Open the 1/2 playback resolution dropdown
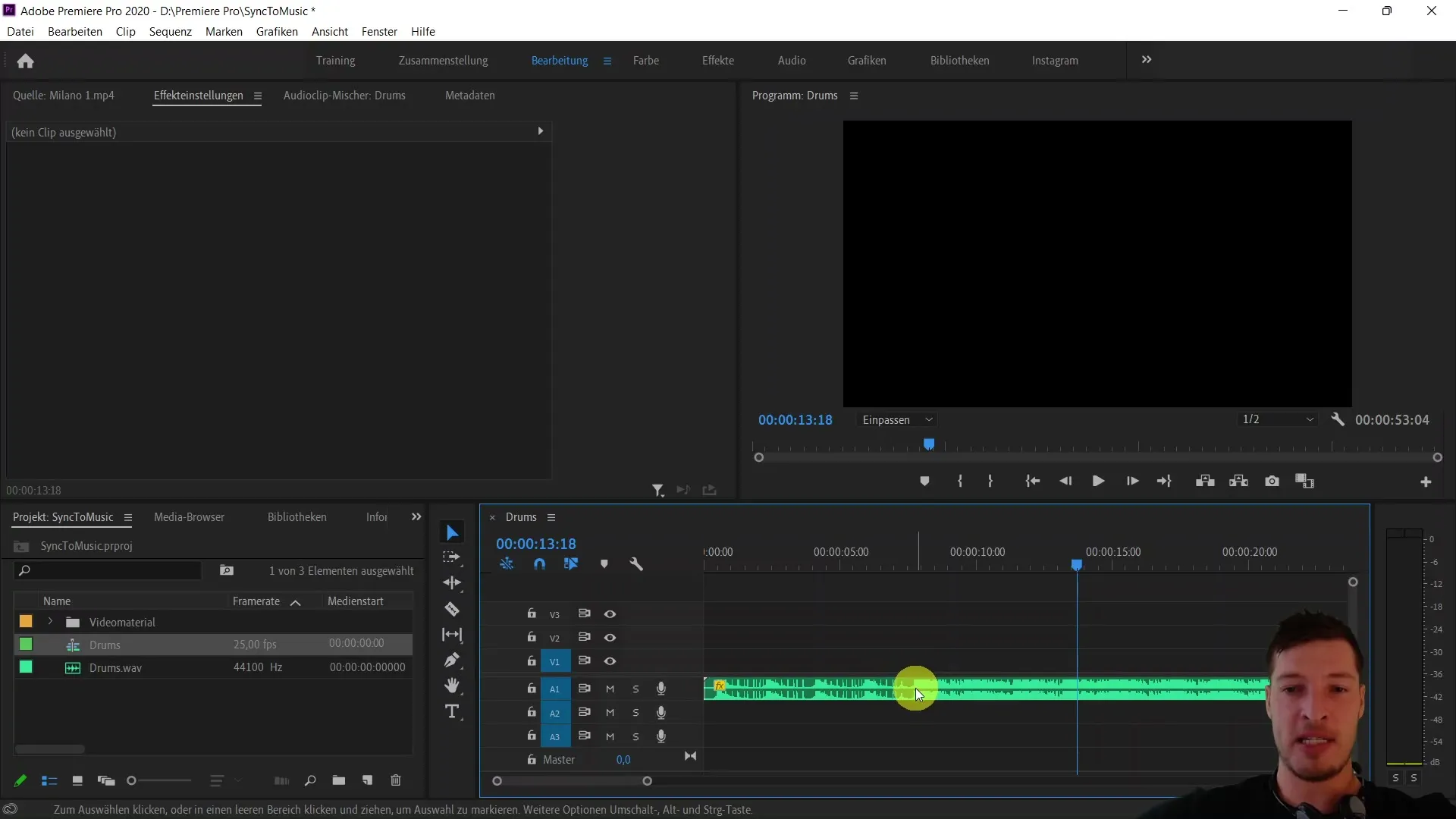This screenshot has width=1456, height=819. [1278, 419]
